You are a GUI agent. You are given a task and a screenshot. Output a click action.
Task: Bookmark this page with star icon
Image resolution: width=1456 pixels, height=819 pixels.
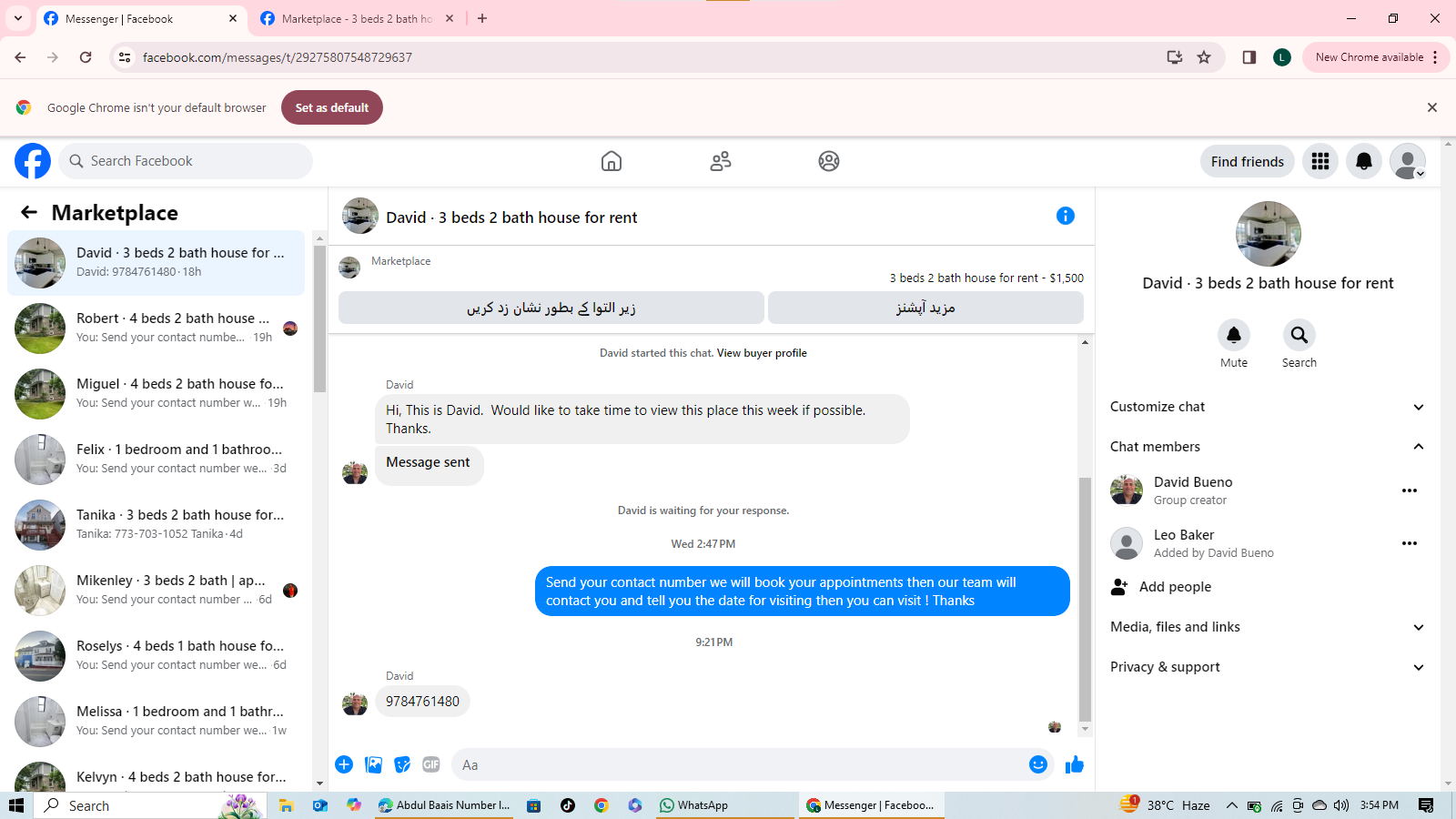point(1204,57)
